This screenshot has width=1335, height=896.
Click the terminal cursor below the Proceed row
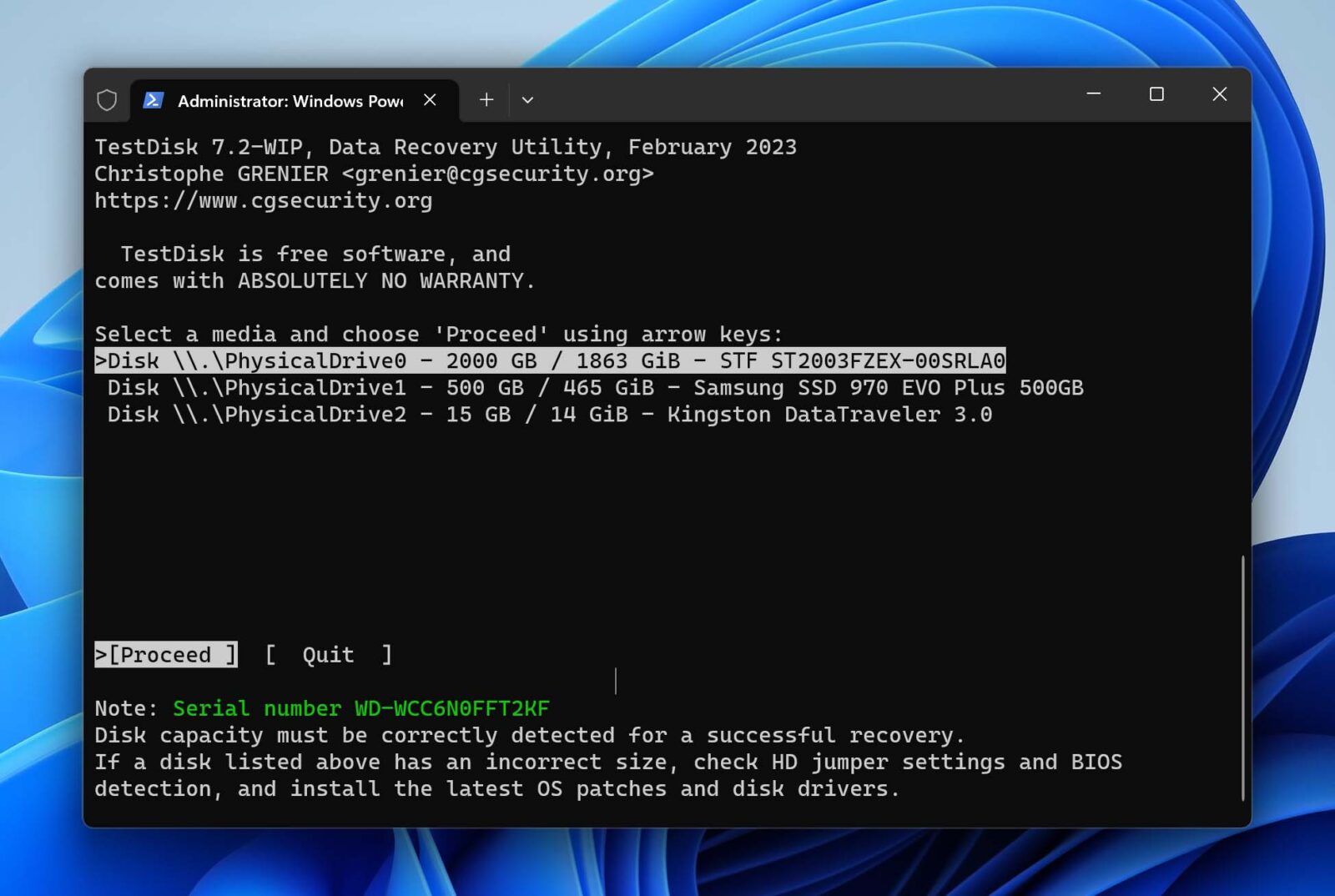click(616, 682)
